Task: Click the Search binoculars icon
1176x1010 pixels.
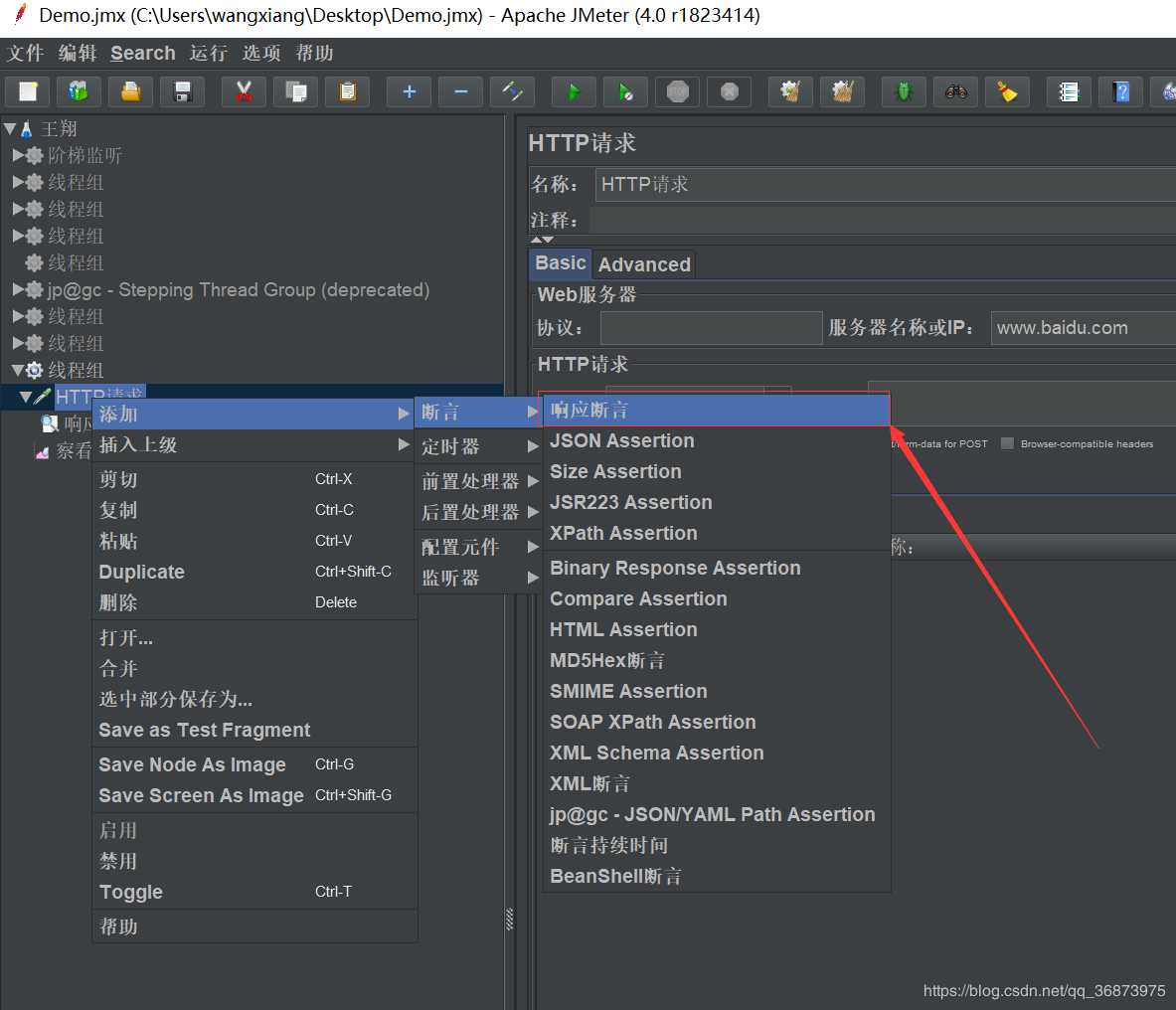Action: coord(955,92)
